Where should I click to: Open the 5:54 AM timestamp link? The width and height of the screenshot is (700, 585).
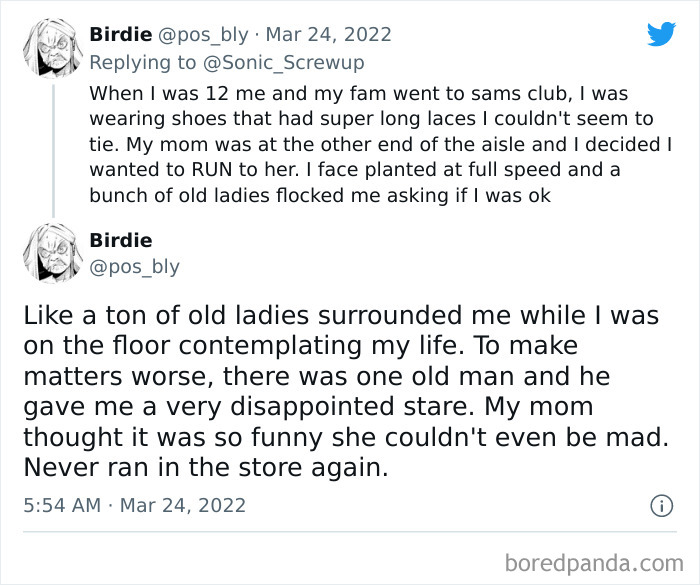61,505
